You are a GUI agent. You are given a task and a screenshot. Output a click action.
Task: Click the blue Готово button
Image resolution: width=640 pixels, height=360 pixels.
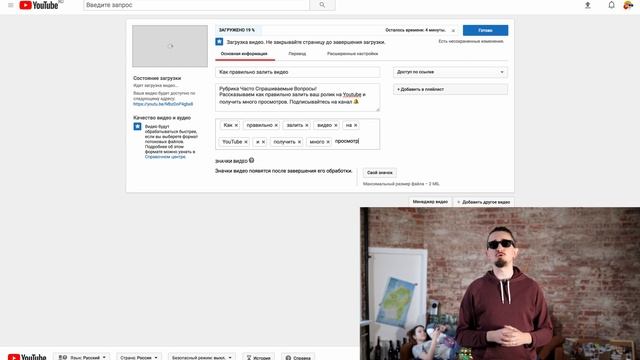485,30
